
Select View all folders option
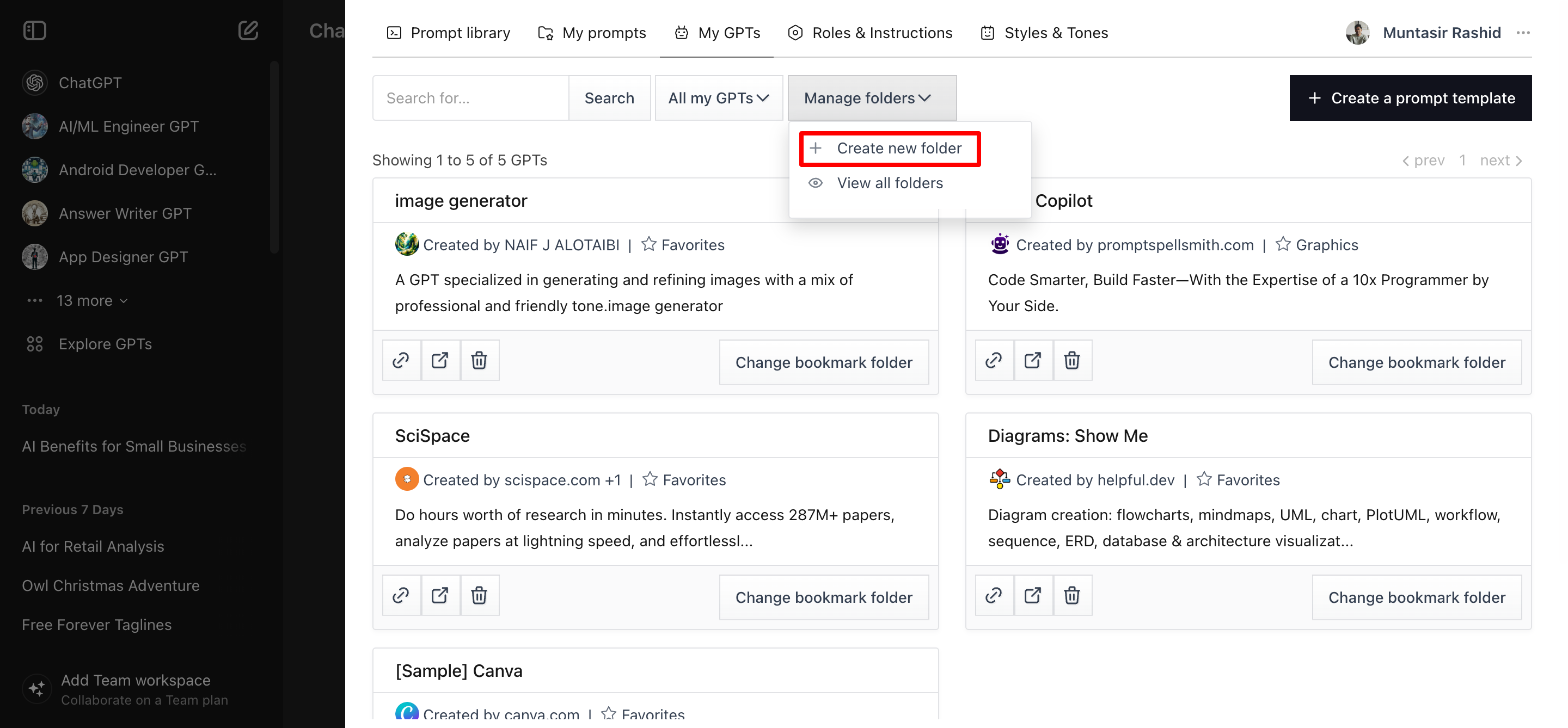click(x=889, y=183)
